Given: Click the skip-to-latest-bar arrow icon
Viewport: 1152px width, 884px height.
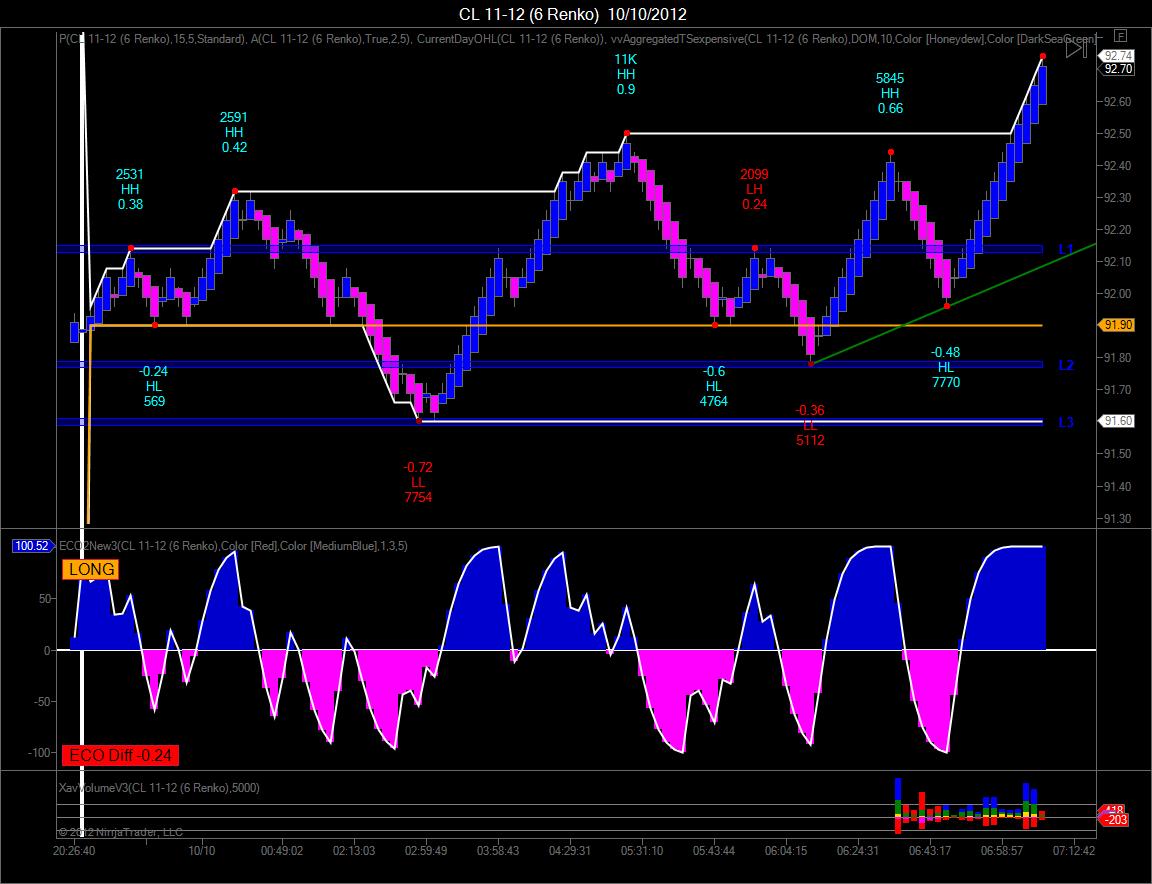Looking at the screenshot, I should pos(1076,49).
